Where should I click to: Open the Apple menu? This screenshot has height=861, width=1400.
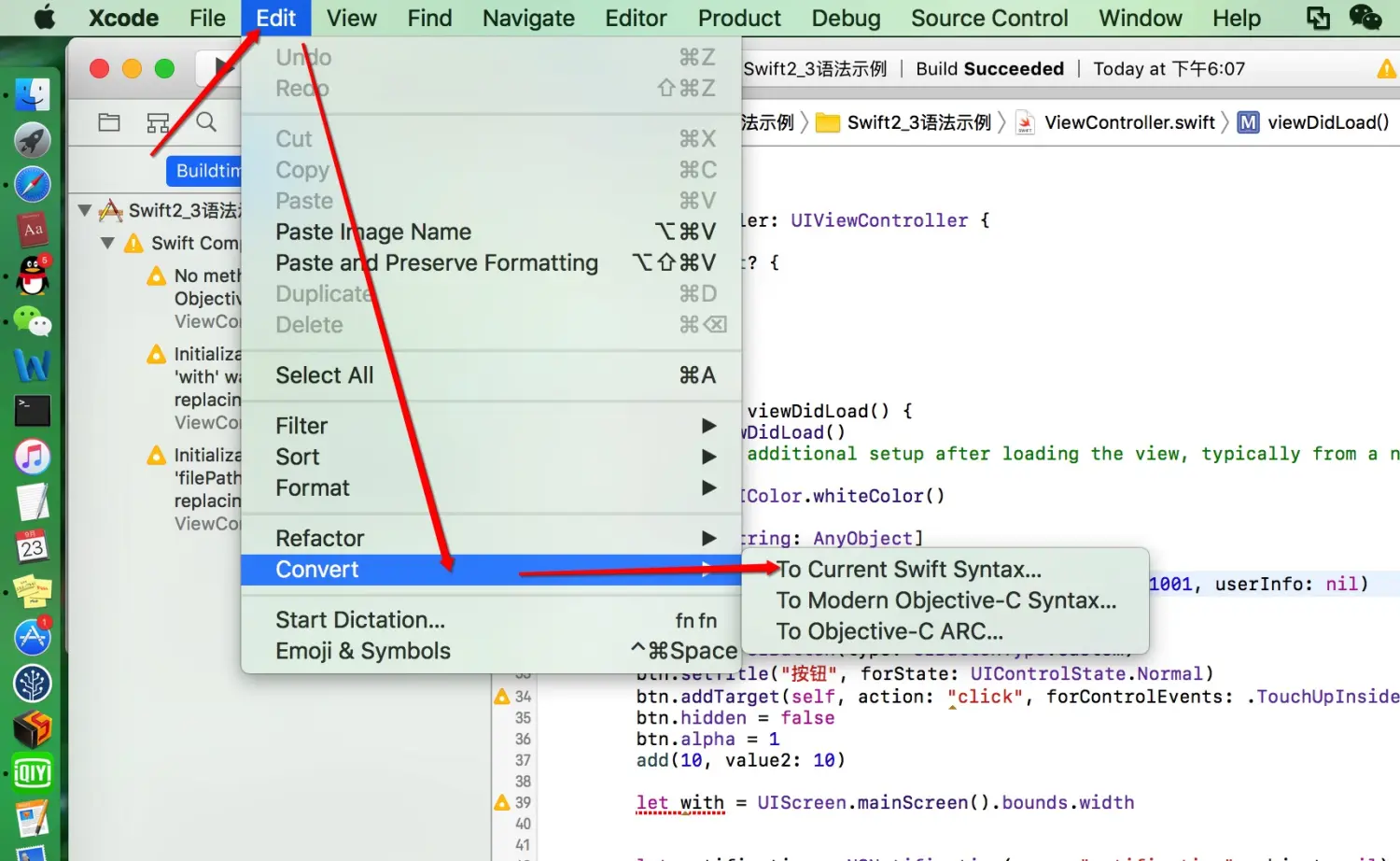tap(44, 18)
